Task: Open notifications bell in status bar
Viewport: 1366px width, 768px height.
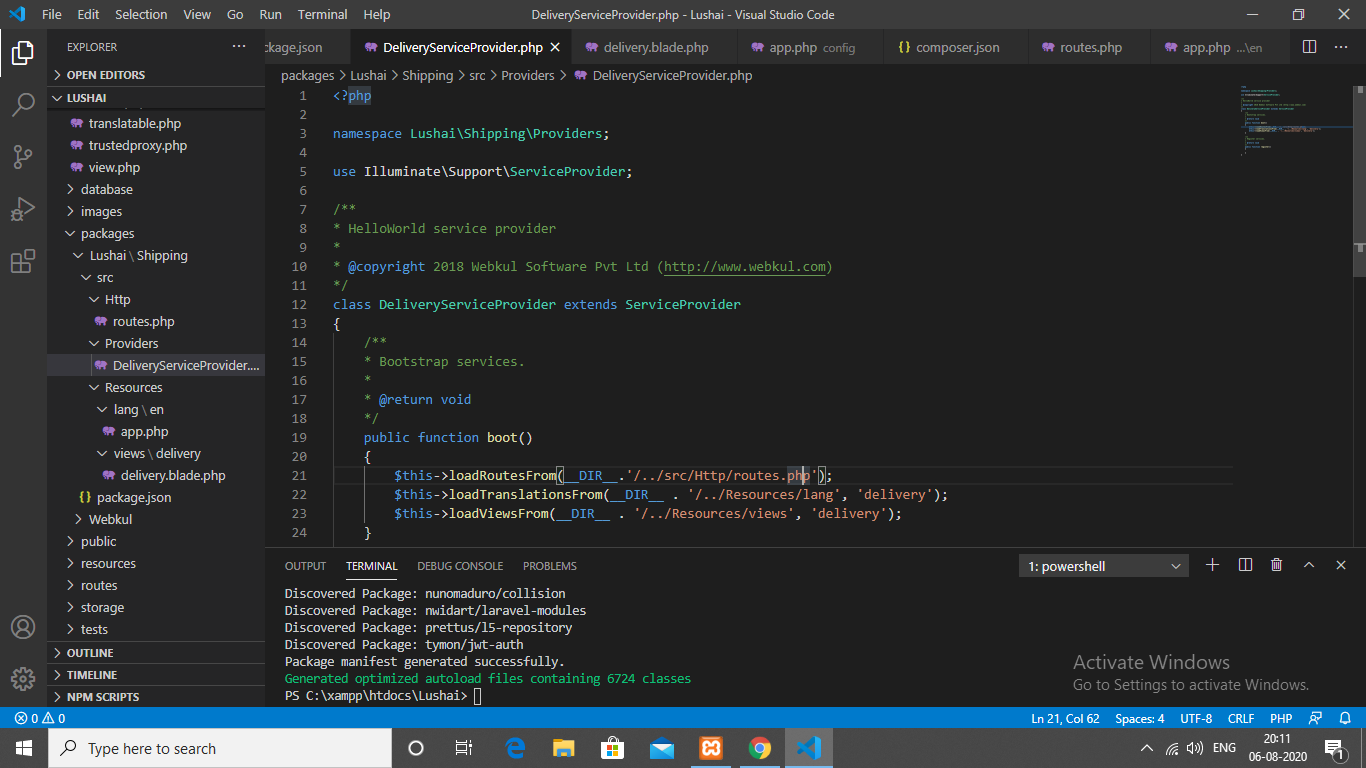Action: tap(1344, 718)
